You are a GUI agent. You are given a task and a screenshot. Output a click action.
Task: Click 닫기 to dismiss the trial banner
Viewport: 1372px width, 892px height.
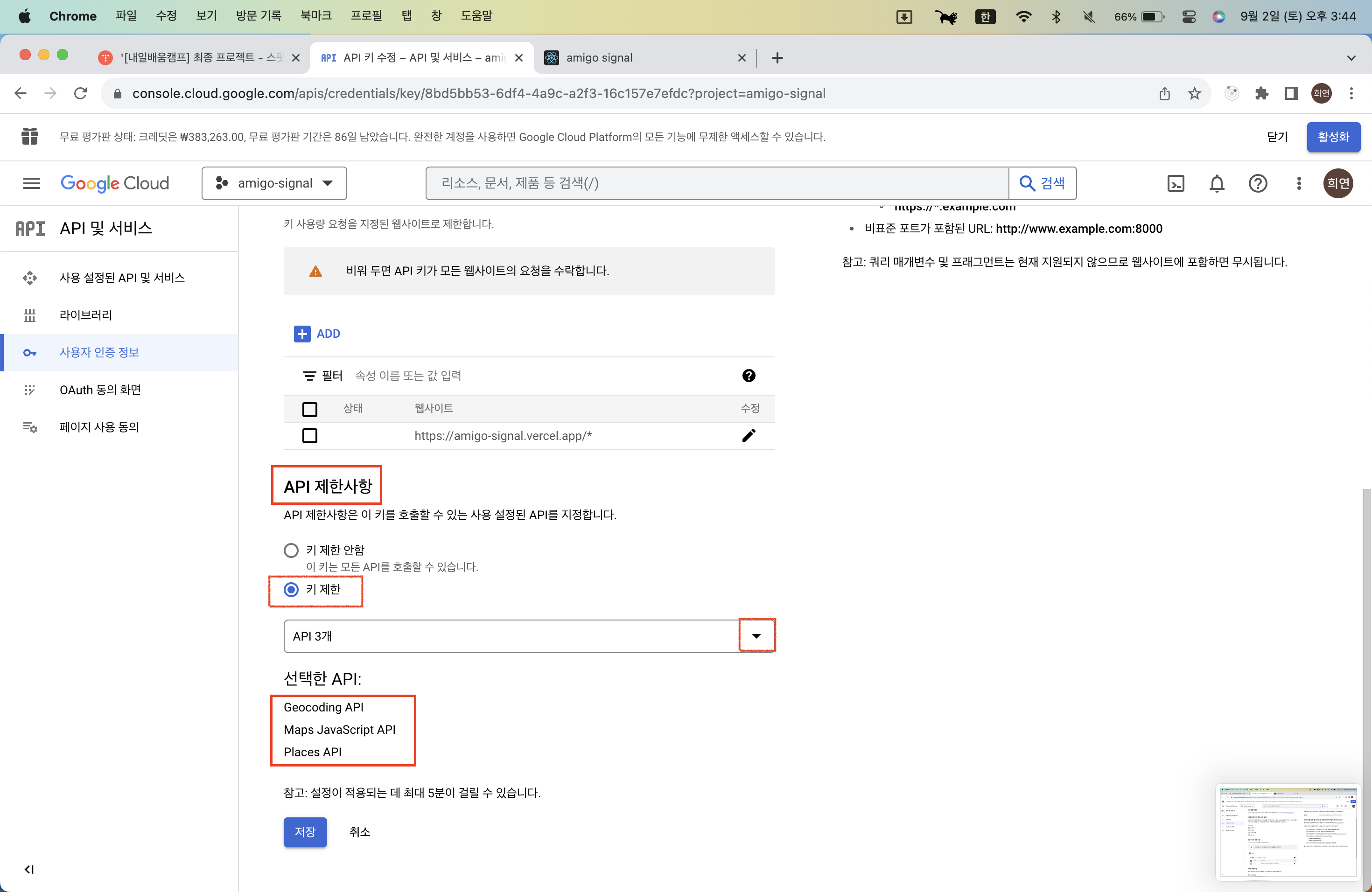click(x=1277, y=137)
